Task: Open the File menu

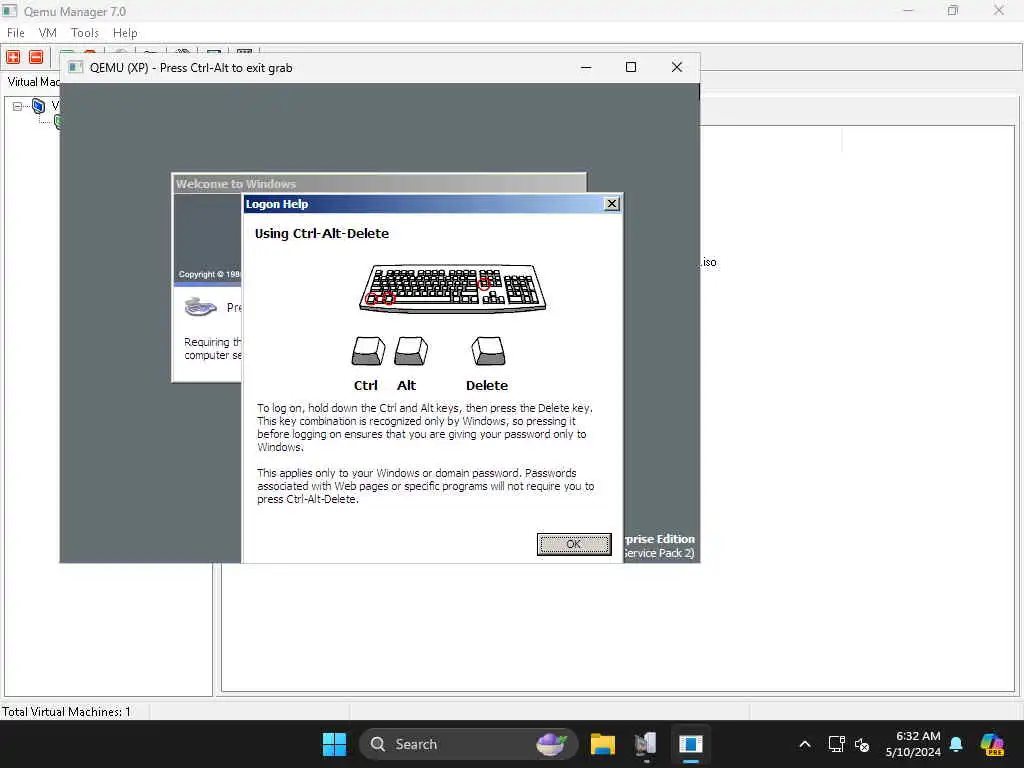Action: coord(16,33)
